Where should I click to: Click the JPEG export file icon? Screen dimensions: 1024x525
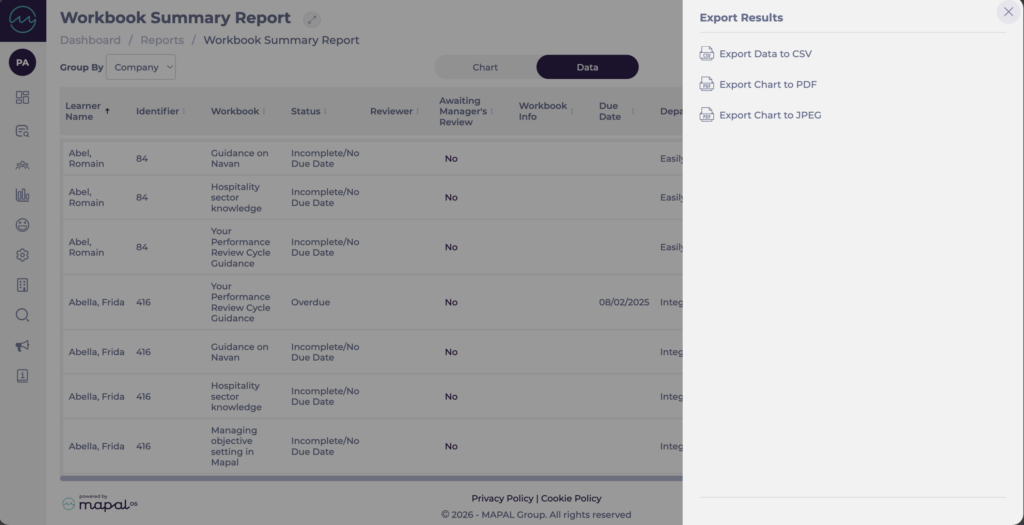click(x=707, y=115)
